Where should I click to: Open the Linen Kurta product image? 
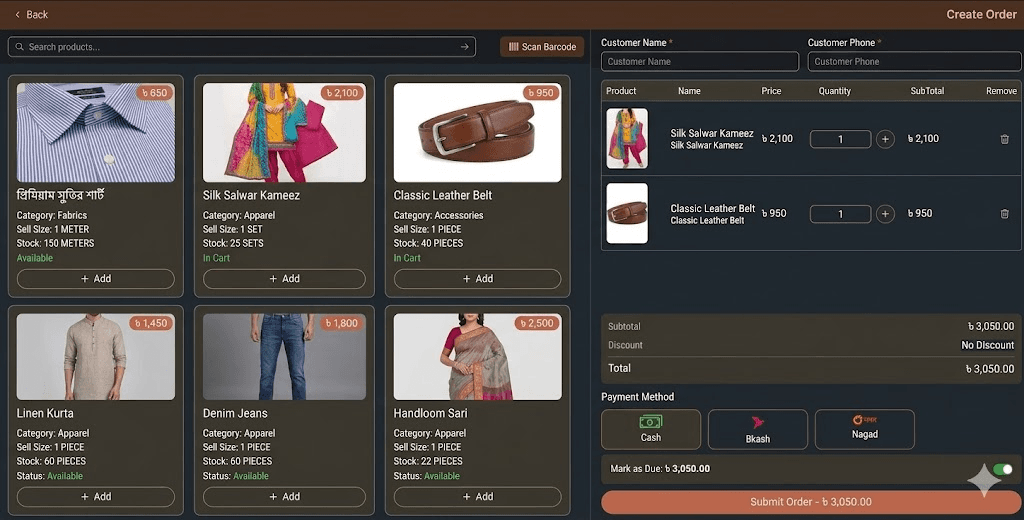point(95,357)
